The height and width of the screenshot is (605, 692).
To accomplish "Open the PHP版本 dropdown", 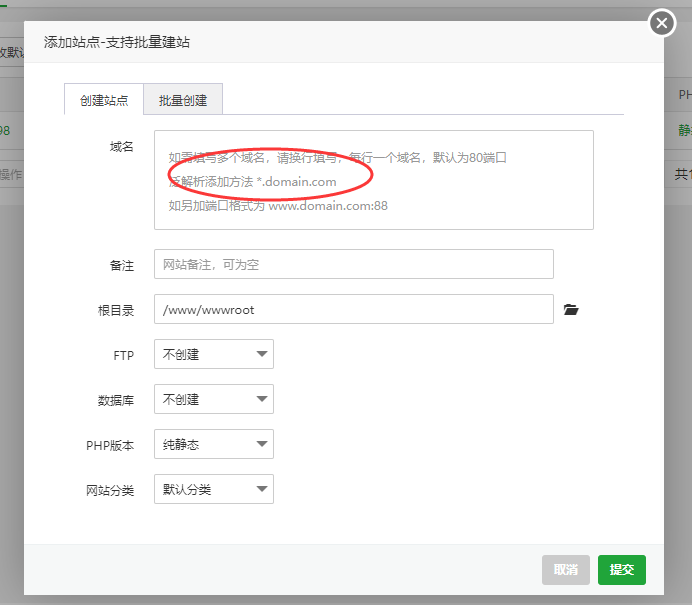I will (x=214, y=444).
